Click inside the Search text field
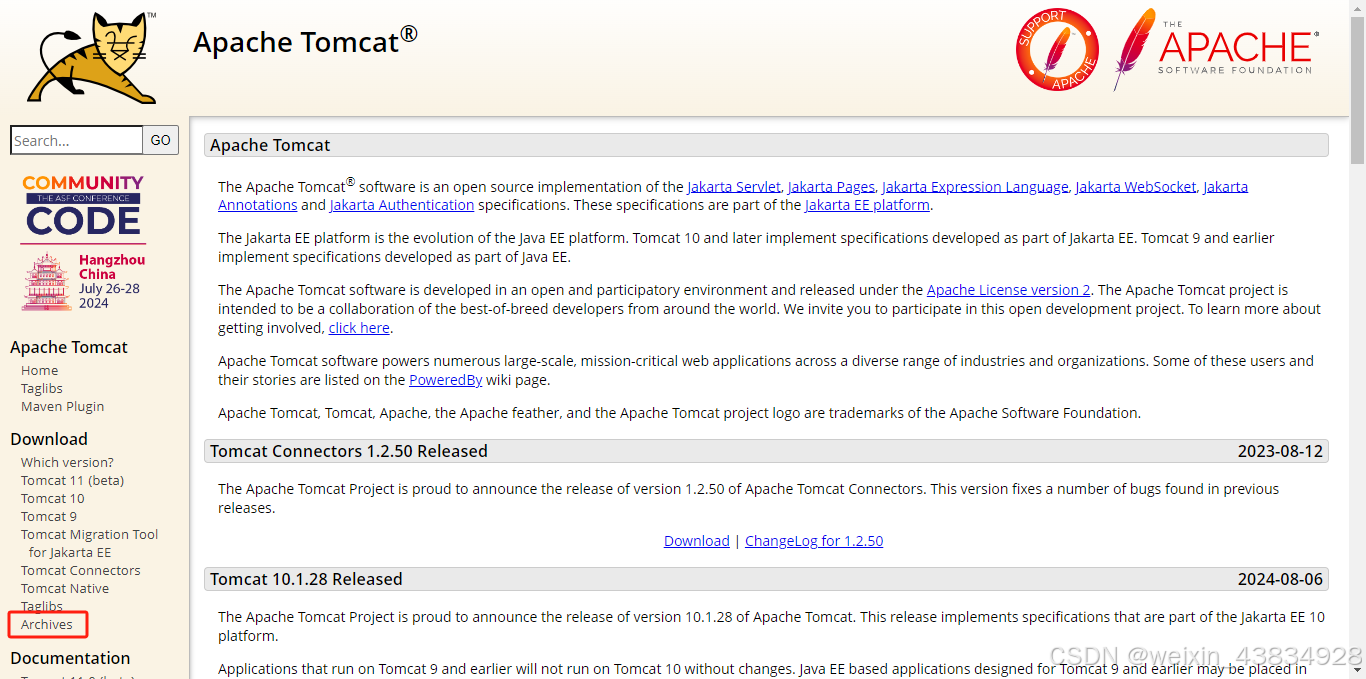The height and width of the screenshot is (679, 1366). point(75,140)
